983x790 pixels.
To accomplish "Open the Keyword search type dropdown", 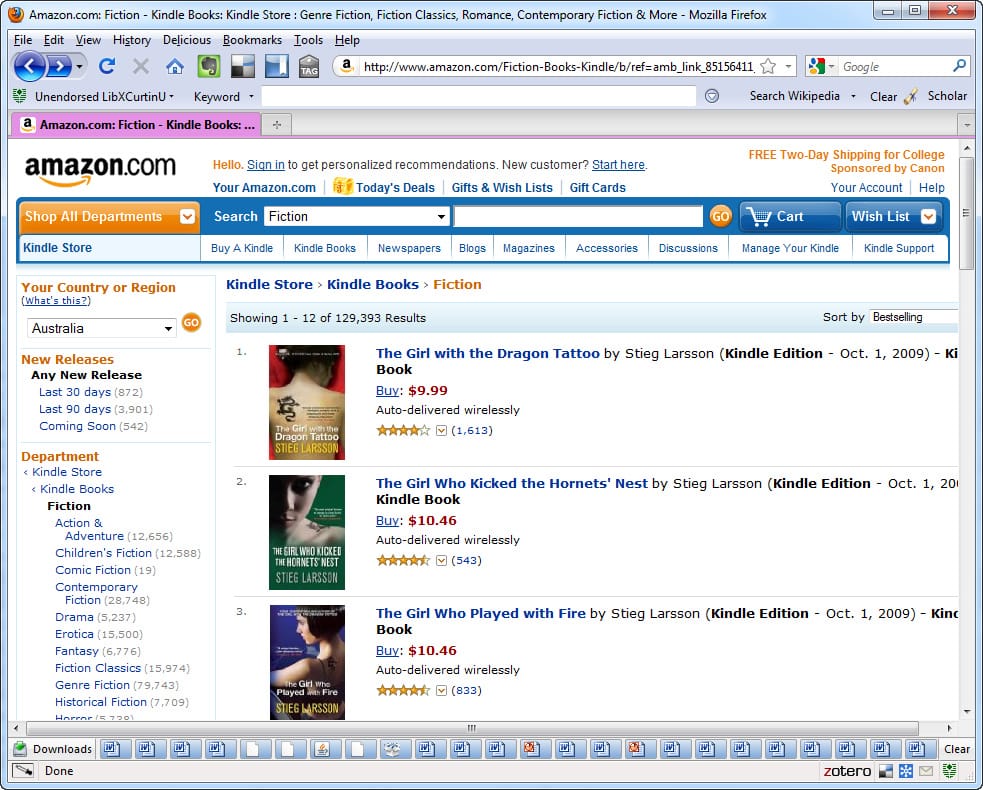I will tap(251, 97).
